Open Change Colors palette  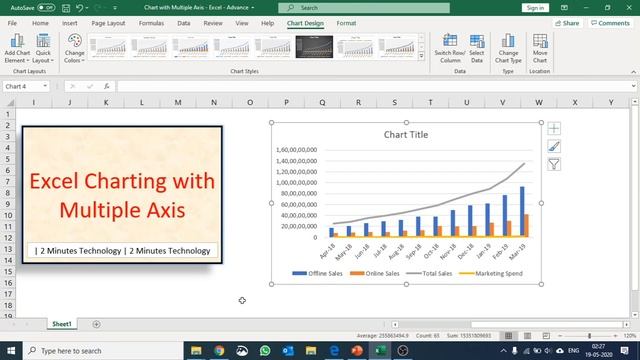(74, 49)
